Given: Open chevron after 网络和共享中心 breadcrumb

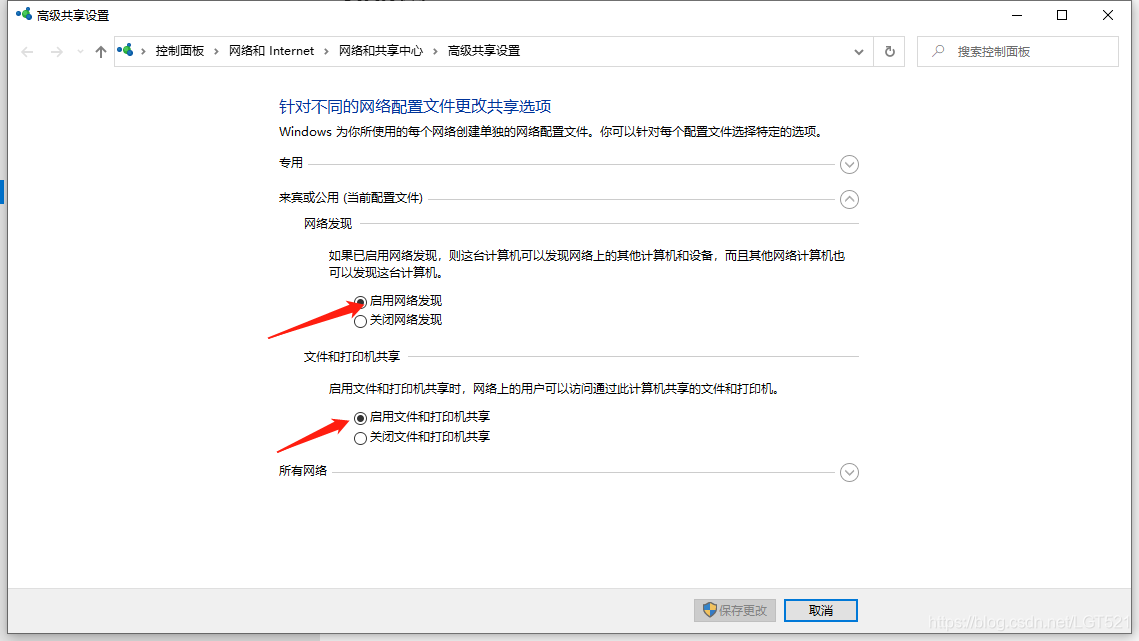Looking at the screenshot, I should [x=435, y=51].
